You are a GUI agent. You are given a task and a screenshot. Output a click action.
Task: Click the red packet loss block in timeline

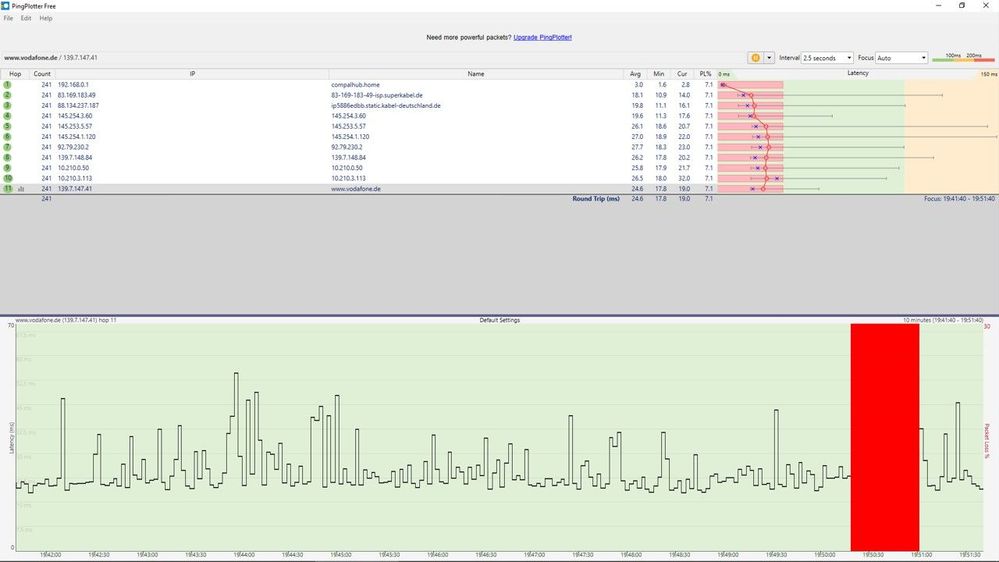pos(884,437)
